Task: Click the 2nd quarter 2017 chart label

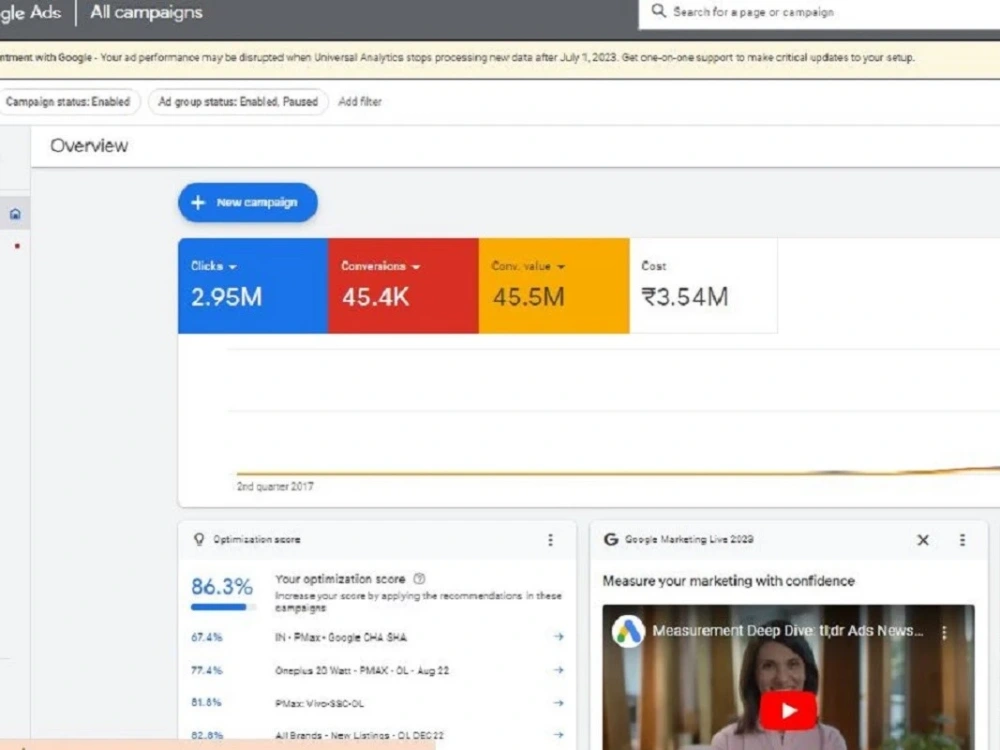Action: (x=275, y=487)
